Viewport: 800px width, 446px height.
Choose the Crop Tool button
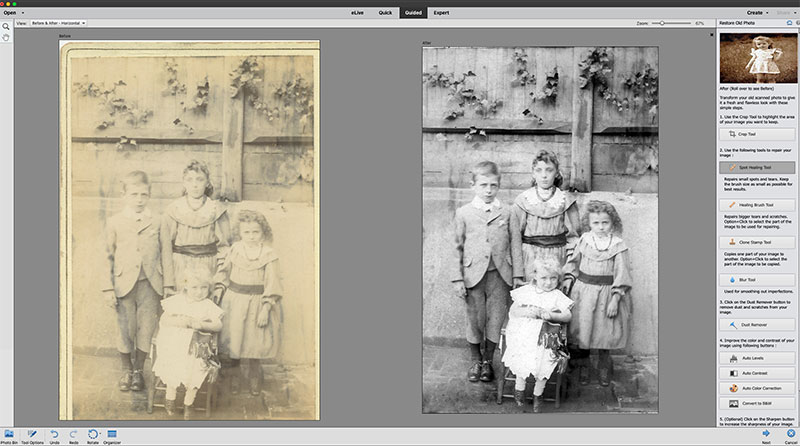[757, 134]
